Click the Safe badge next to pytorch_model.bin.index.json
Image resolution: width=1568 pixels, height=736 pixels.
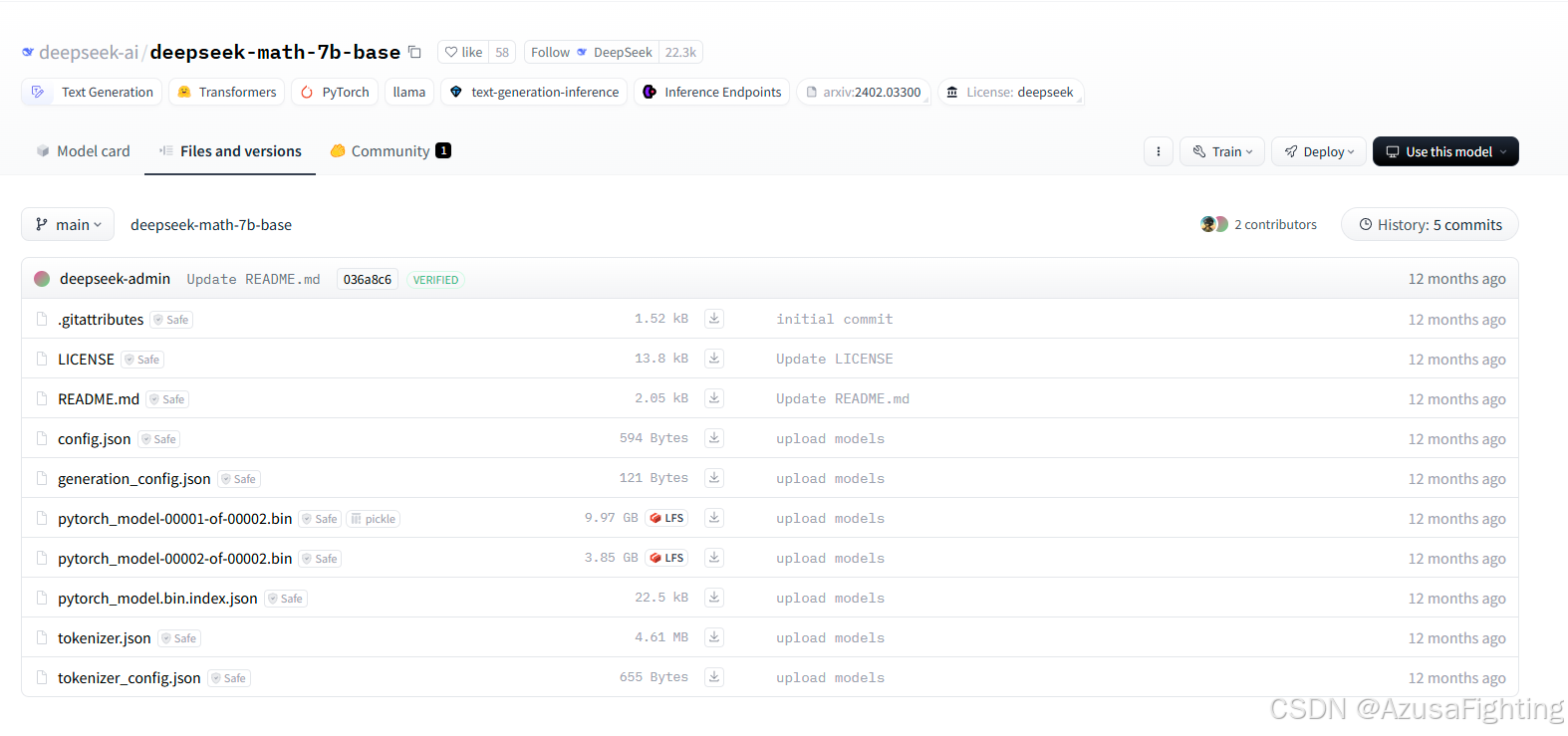(286, 599)
